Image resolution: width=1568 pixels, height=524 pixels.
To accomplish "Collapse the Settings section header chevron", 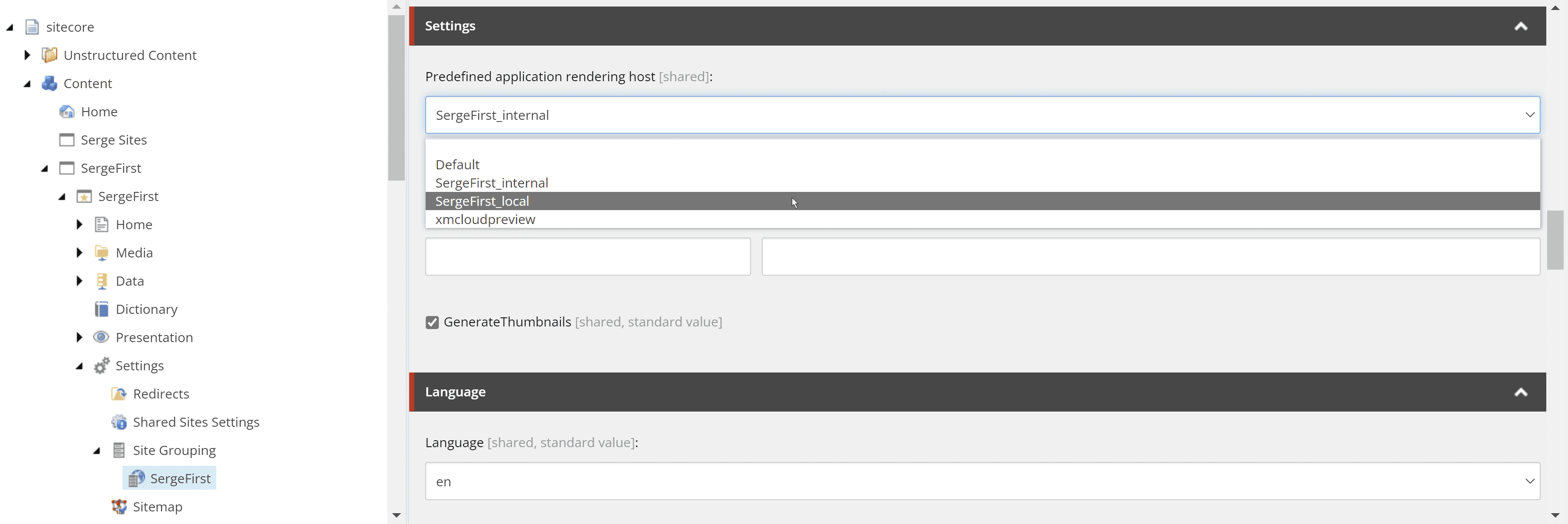I will click(x=1521, y=26).
